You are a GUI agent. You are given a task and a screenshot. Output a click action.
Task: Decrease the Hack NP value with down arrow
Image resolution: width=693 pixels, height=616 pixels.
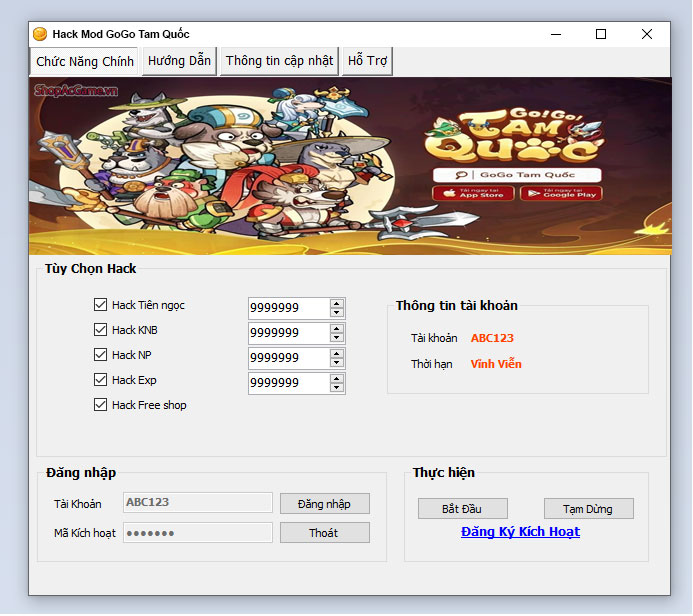pos(337,363)
